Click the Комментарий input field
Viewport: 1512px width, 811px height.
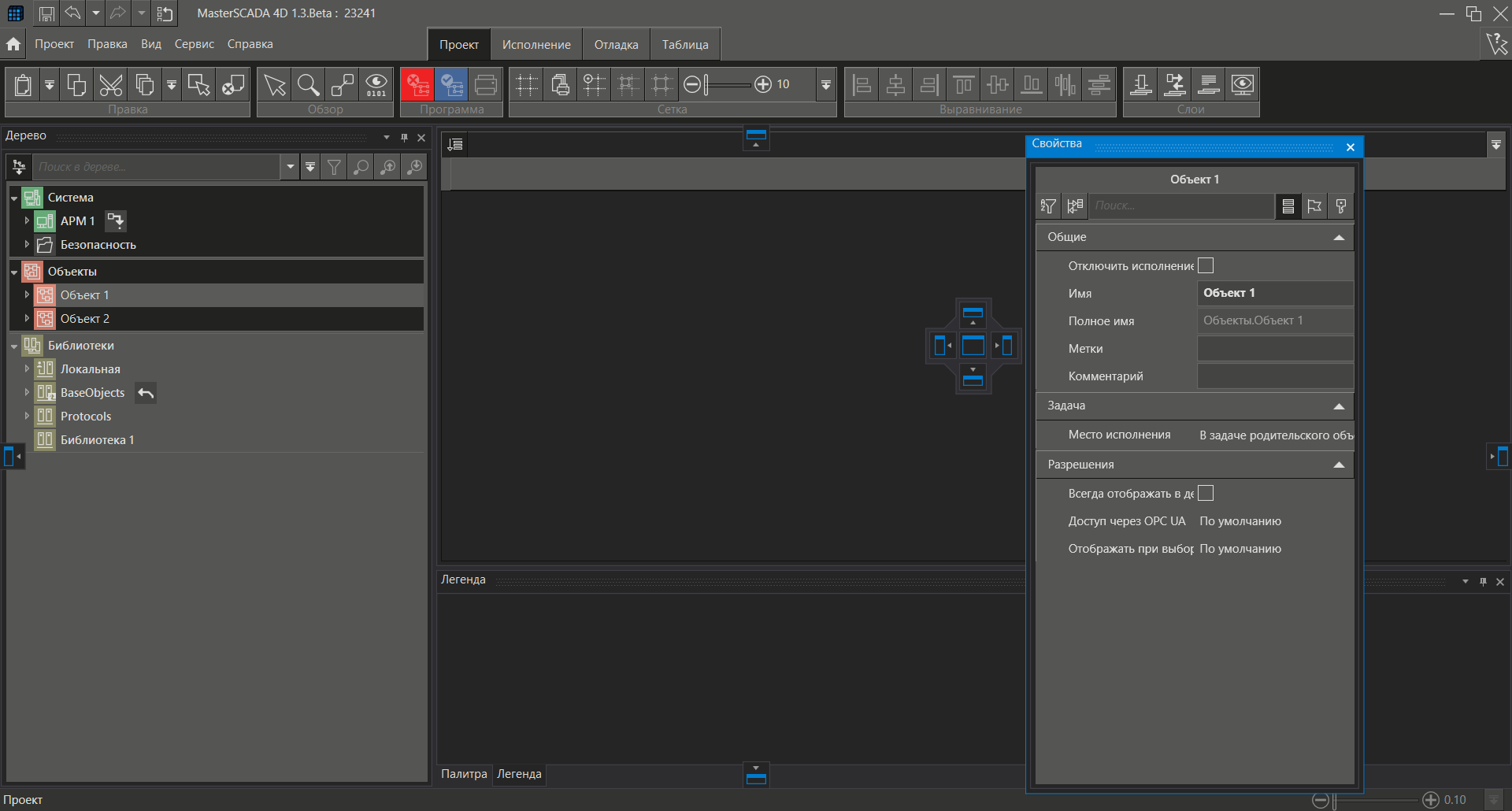coord(1274,376)
